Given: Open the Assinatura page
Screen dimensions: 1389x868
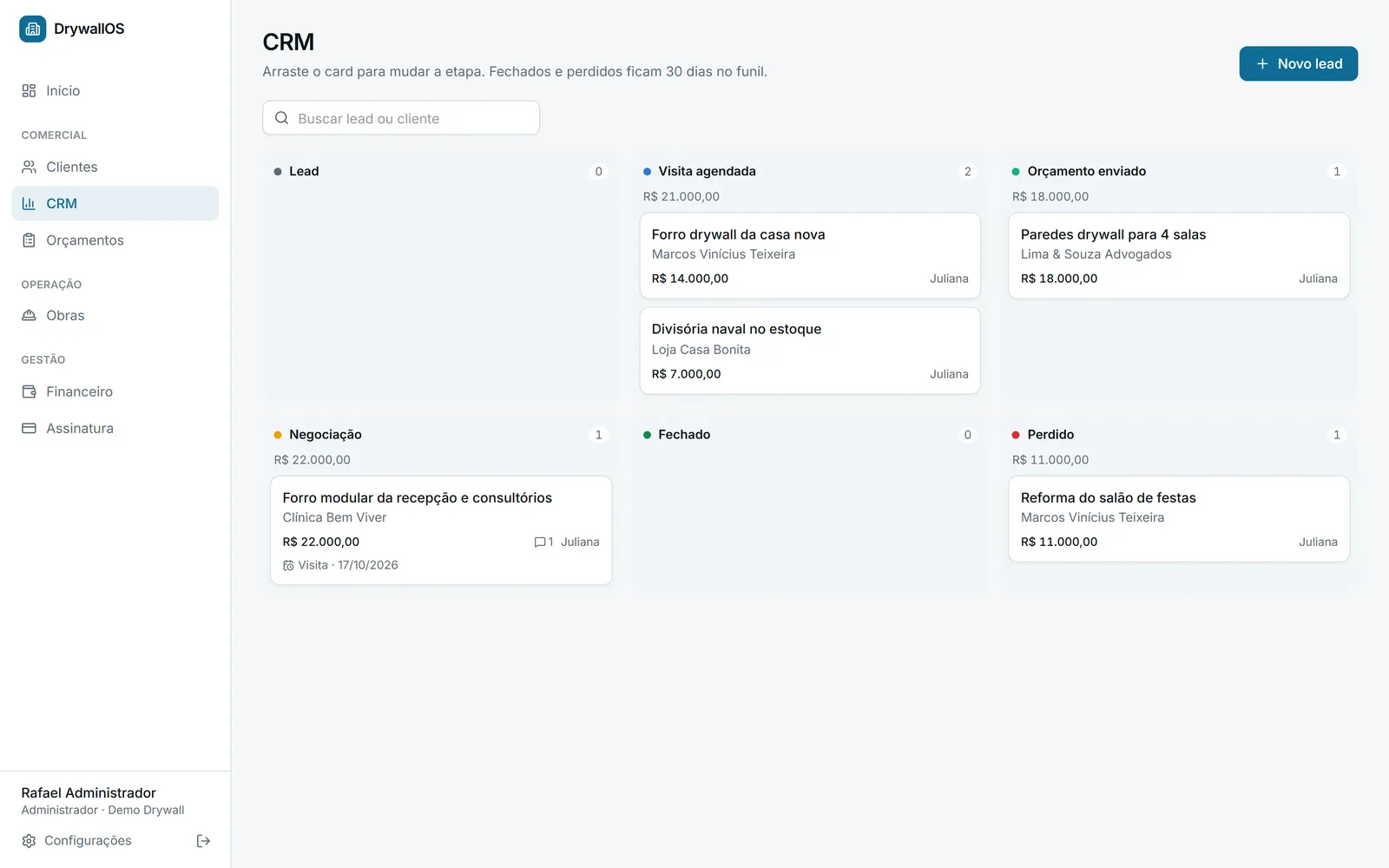Looking at the screenshot, I should [x=115, y=428].
